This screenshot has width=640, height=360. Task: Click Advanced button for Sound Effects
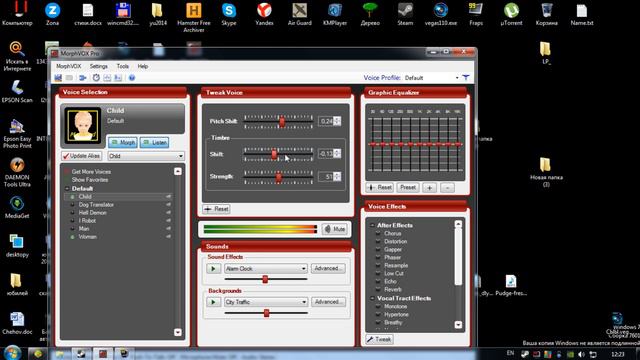pos(328,268)
